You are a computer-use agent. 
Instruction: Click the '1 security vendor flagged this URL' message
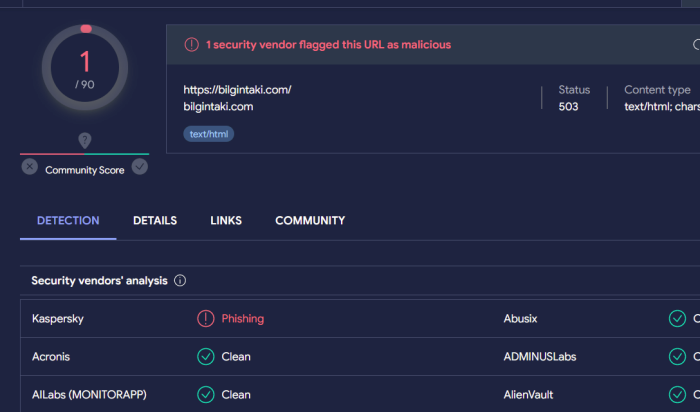[328, 45]
